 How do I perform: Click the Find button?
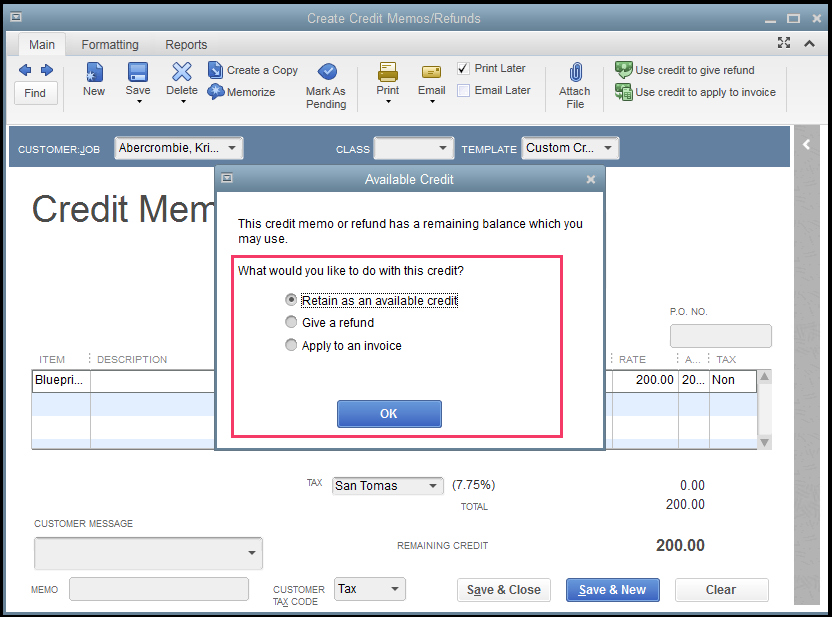[x=35, y=93]
